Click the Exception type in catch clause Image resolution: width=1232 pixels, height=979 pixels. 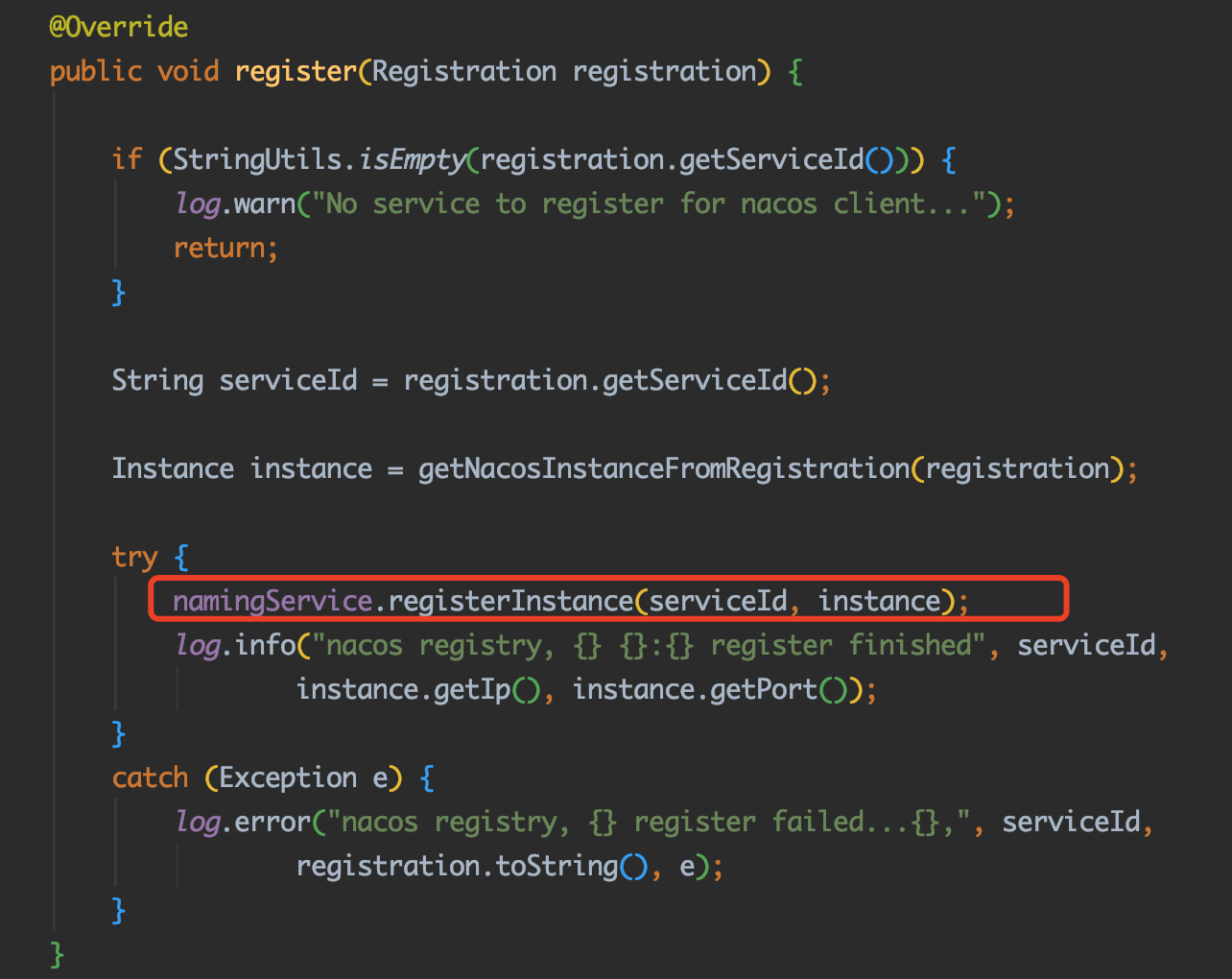pyautogui.click(x=288, y=777)
